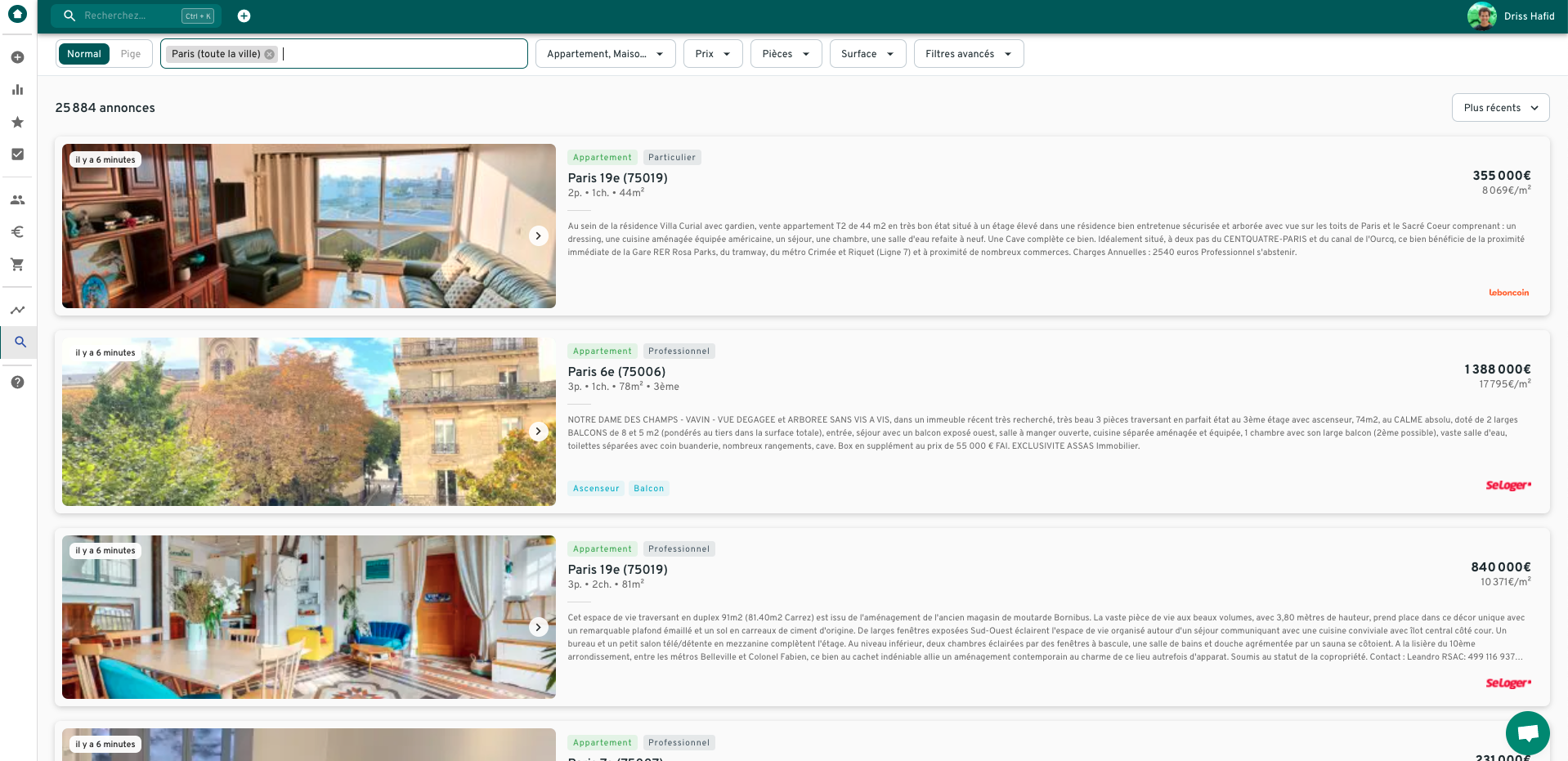Open listing title Paris 19e (75019) 2p. 44m²
The height and width of the screenshot is (761, 1568).
click(617, 178)
